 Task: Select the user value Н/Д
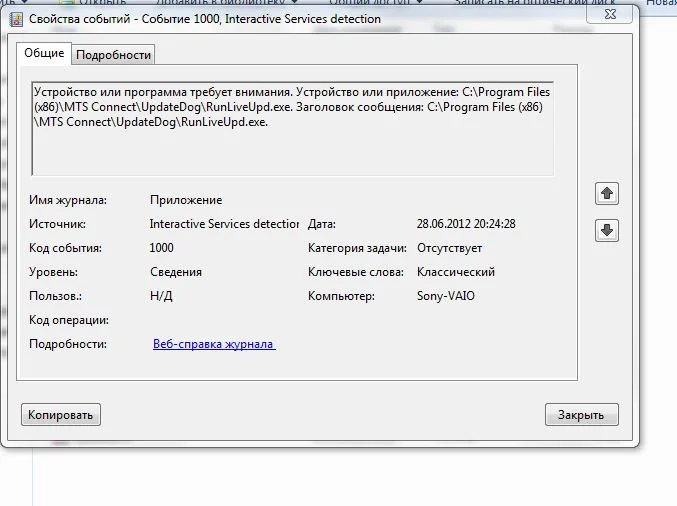click(161, 296)
